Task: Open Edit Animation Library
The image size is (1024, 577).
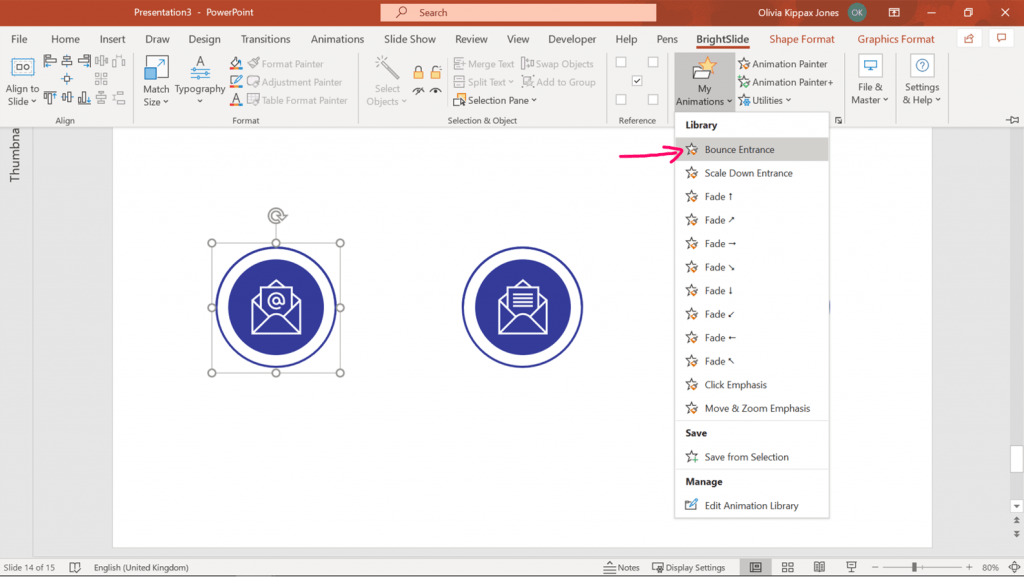Action: click(x=752, y=505)
